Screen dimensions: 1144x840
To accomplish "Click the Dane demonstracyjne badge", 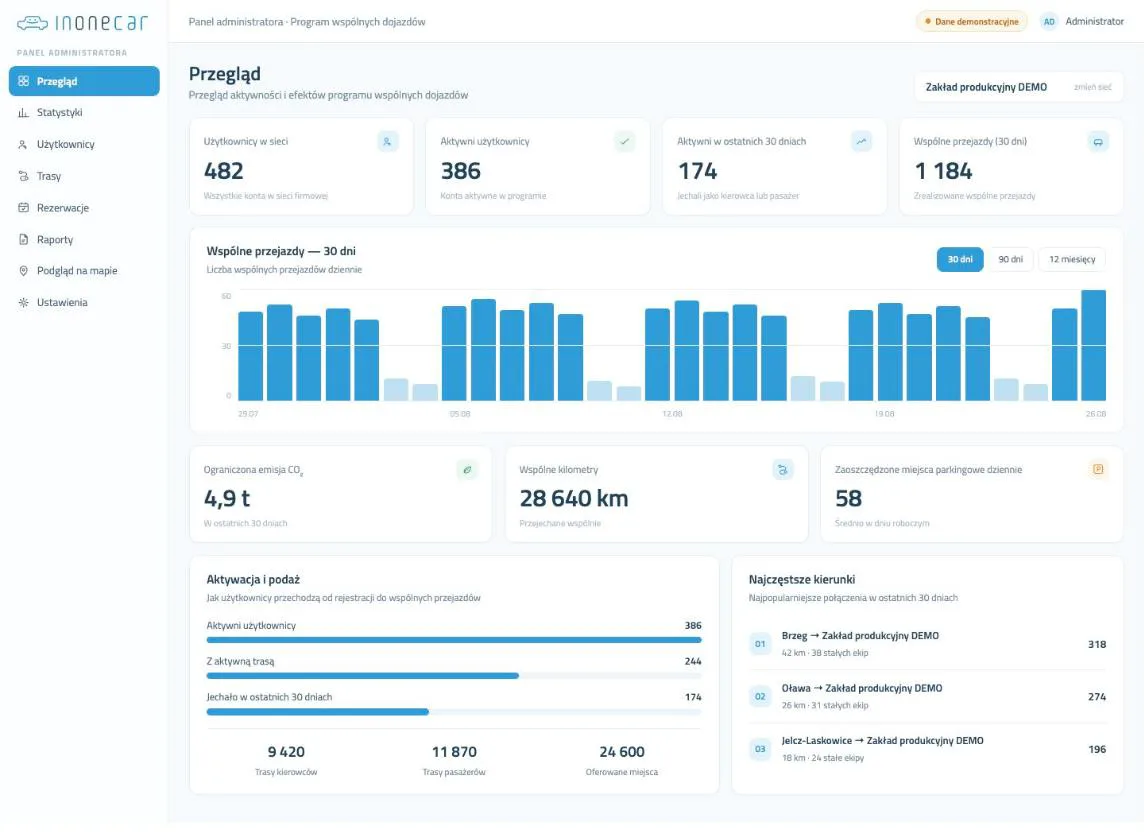I will click(971, 22).
